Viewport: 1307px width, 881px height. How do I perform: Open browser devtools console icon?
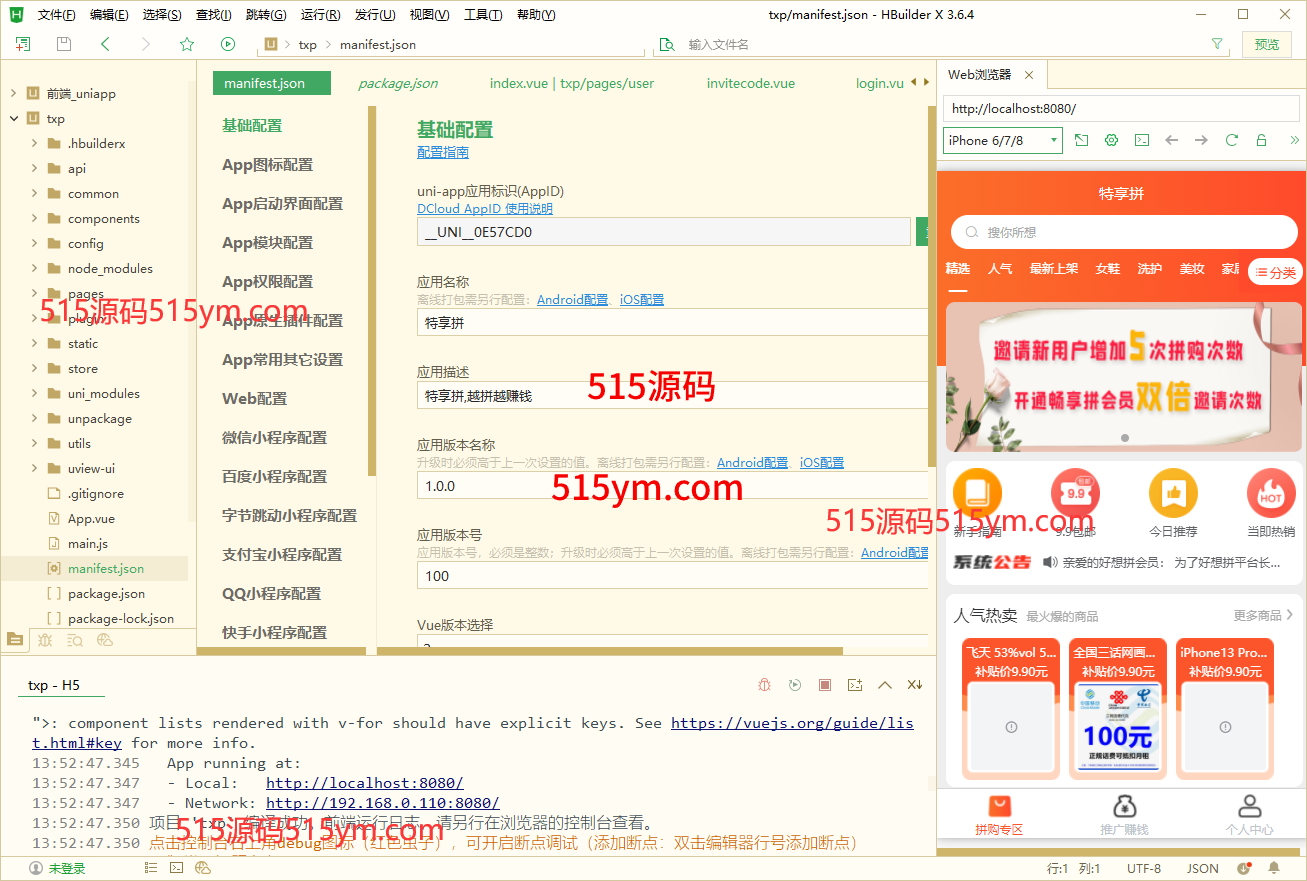tap(1141, 141)
